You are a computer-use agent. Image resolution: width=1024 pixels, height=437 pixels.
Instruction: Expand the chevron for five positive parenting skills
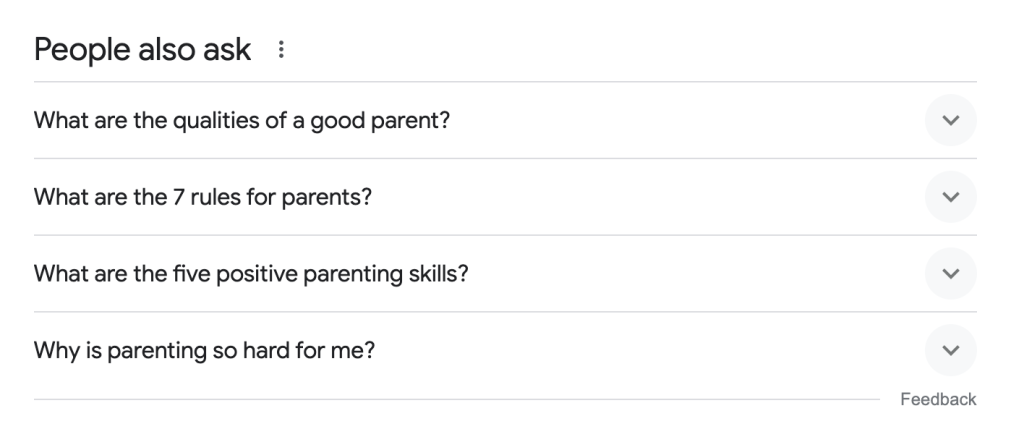coord(950,274)
